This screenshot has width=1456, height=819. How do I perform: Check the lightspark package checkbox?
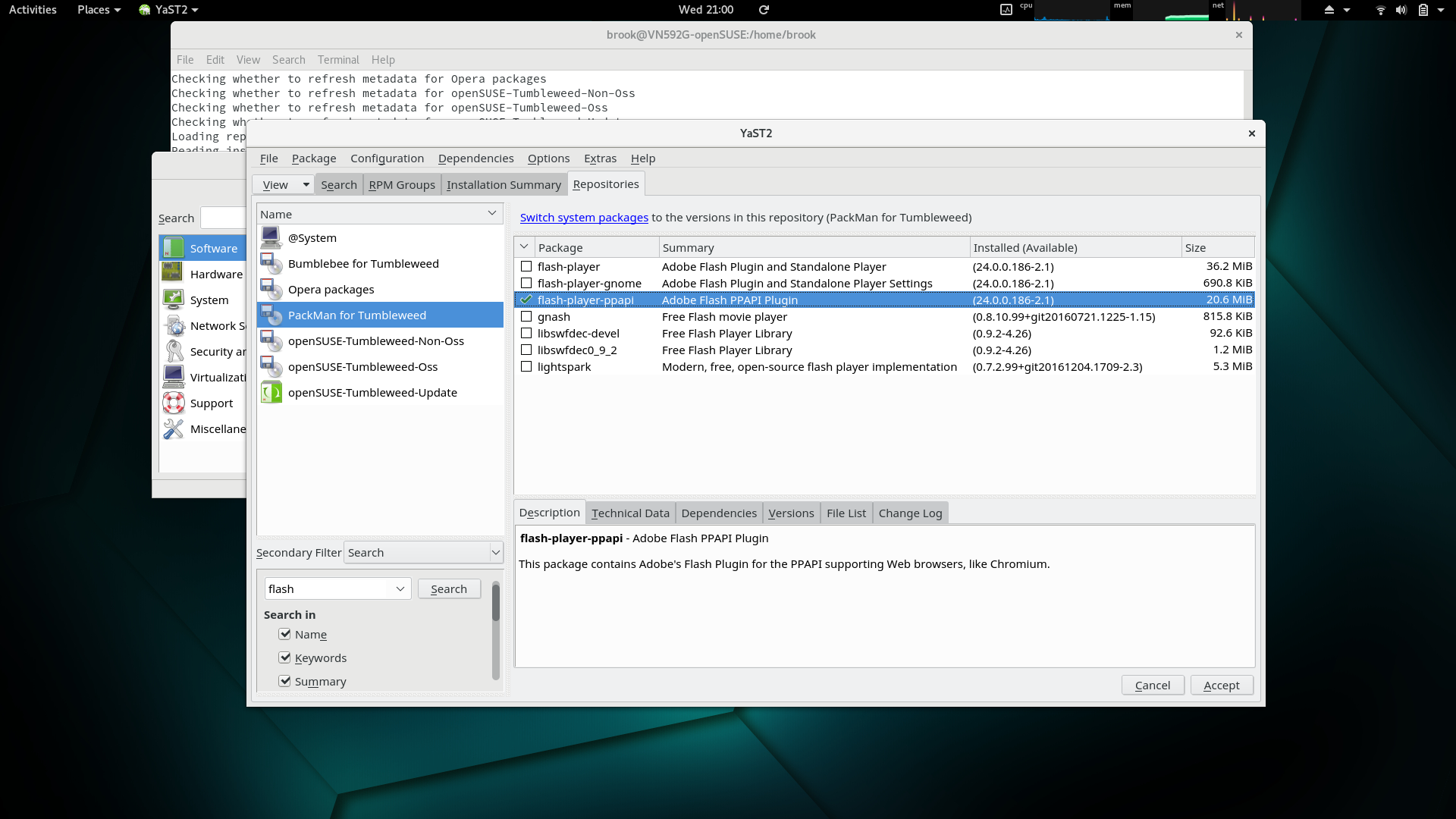[x=526, y=367]
